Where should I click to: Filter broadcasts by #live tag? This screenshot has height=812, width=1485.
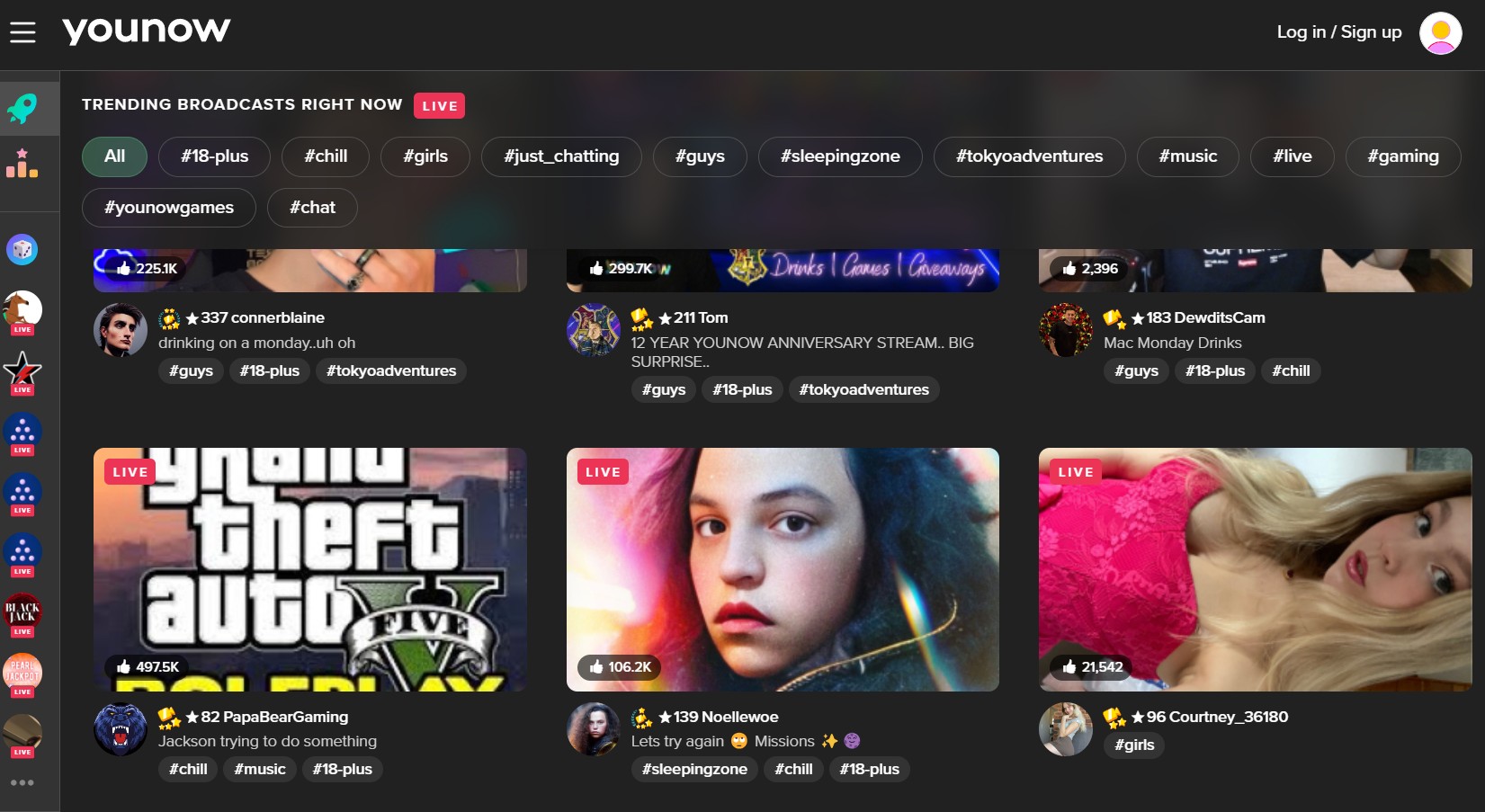pyautogui.click(x=1293, y=156)
